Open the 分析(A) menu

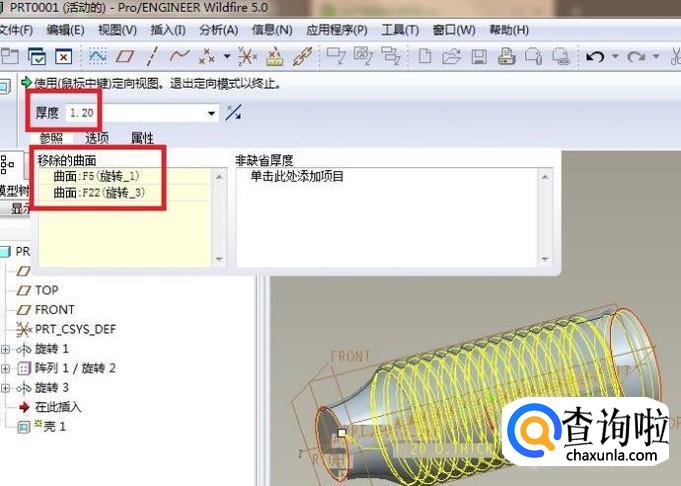(219, 30)
